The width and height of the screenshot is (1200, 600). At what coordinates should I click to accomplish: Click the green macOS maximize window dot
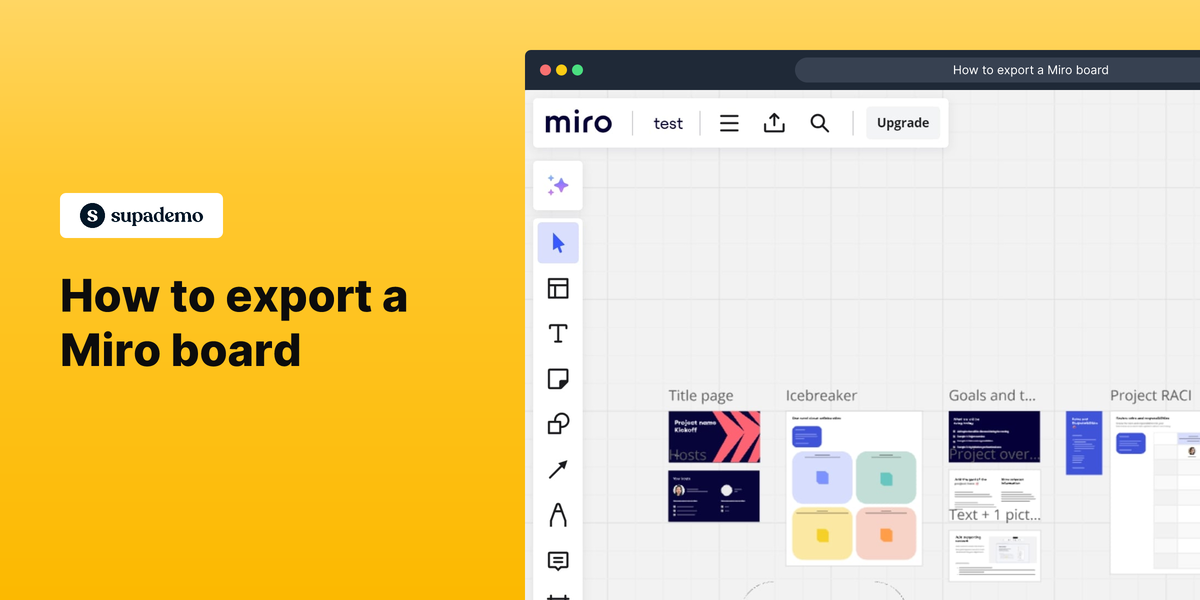577,70
